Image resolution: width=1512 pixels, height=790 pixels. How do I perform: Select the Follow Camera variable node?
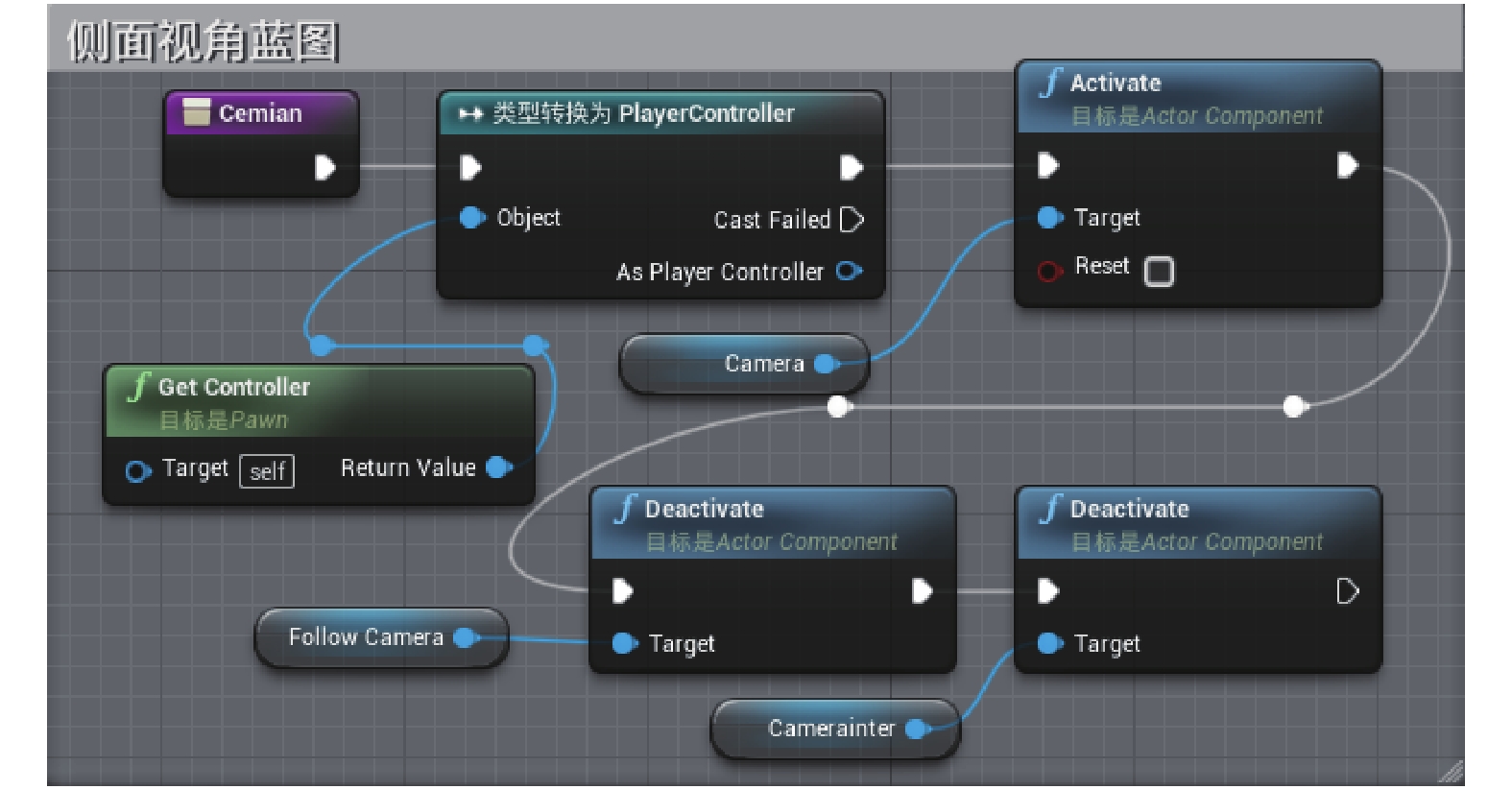click(x=381, y=637)
